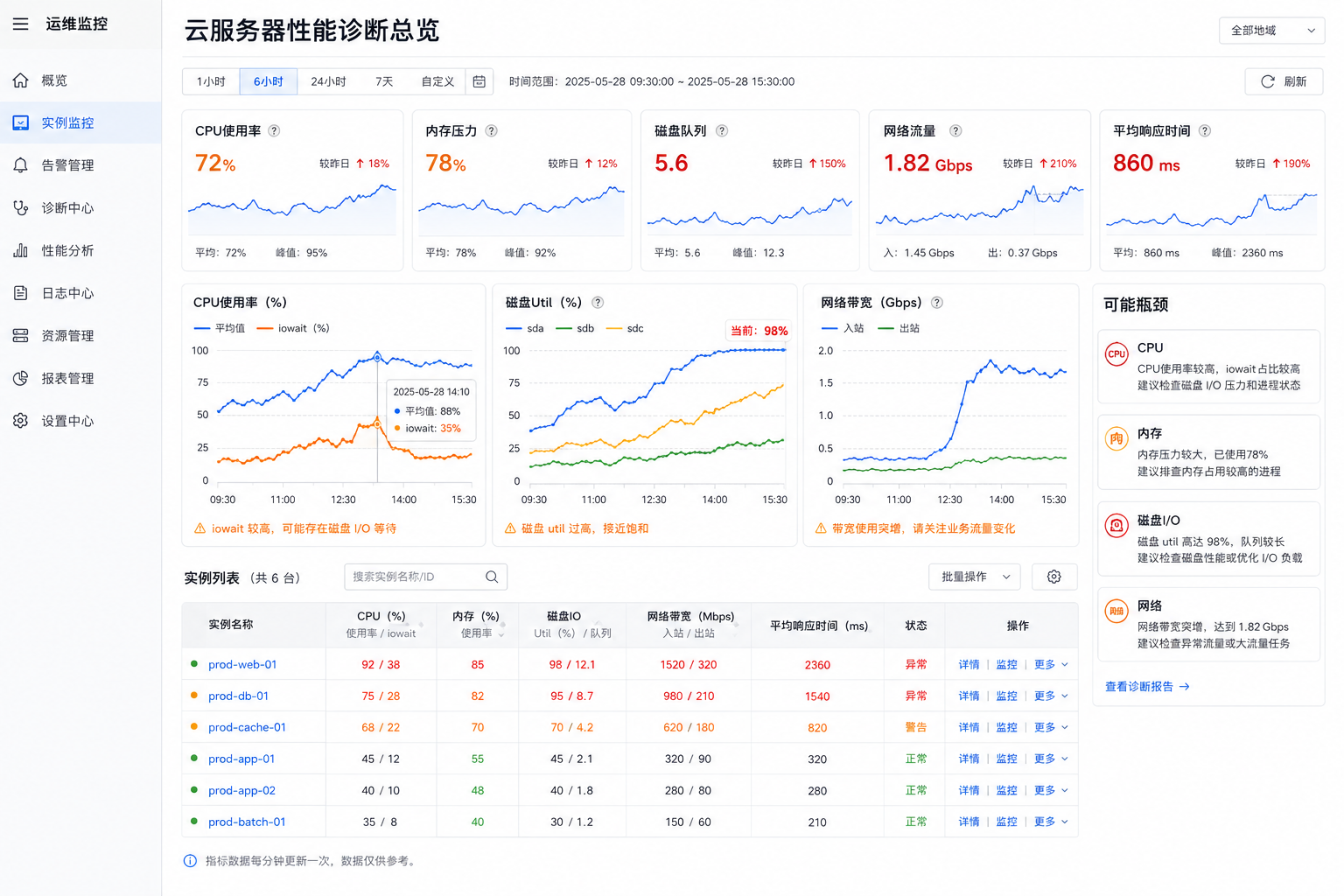Expand 更多 menu for prod-batch-01
This screenshot has height=896, width=1344.
pos(1051,822)
